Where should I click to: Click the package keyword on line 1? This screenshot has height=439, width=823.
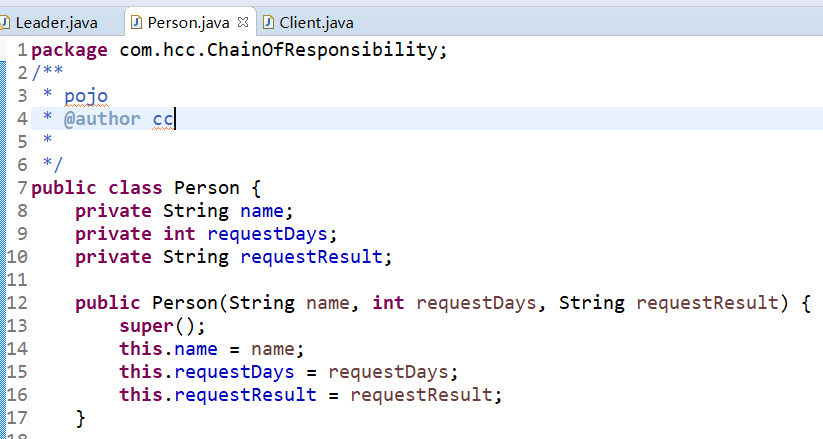tap(69, 50)
